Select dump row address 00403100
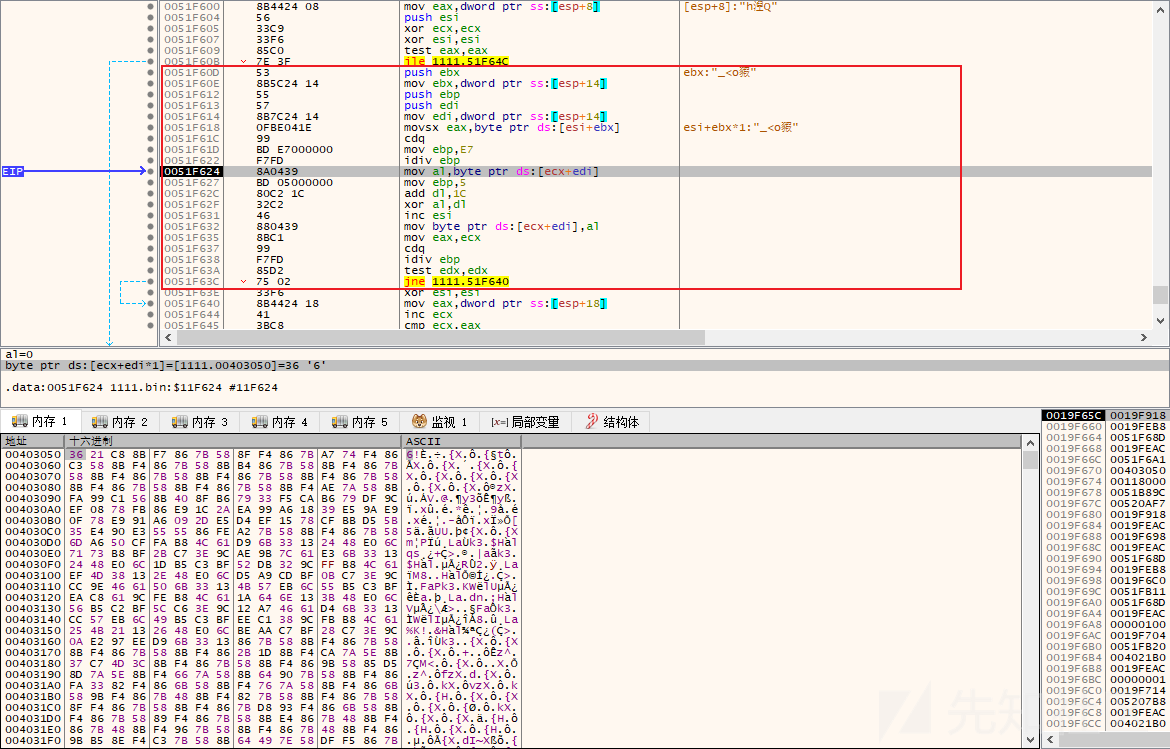 [33, 575]
